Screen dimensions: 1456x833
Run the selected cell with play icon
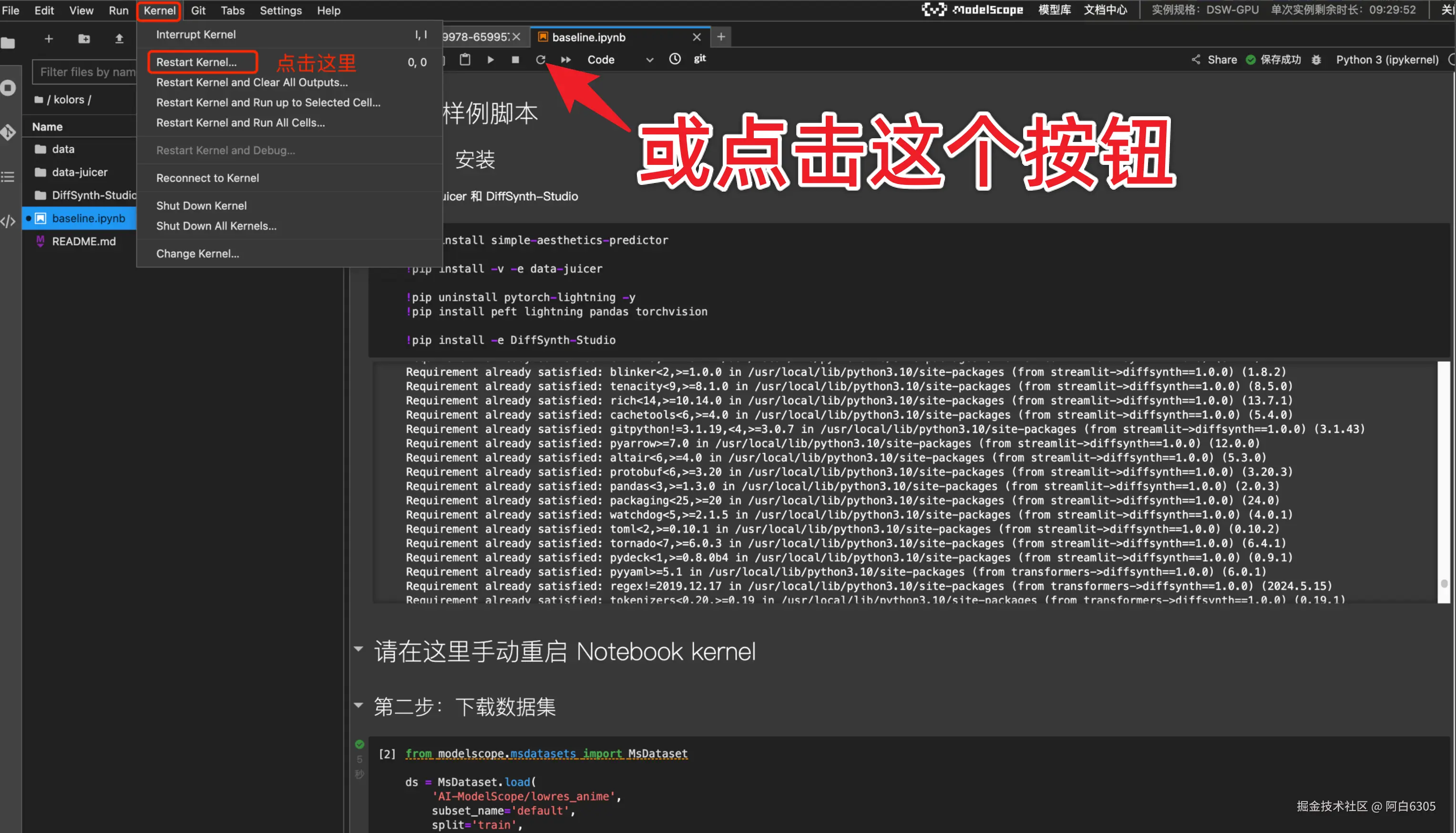(491, 60)
